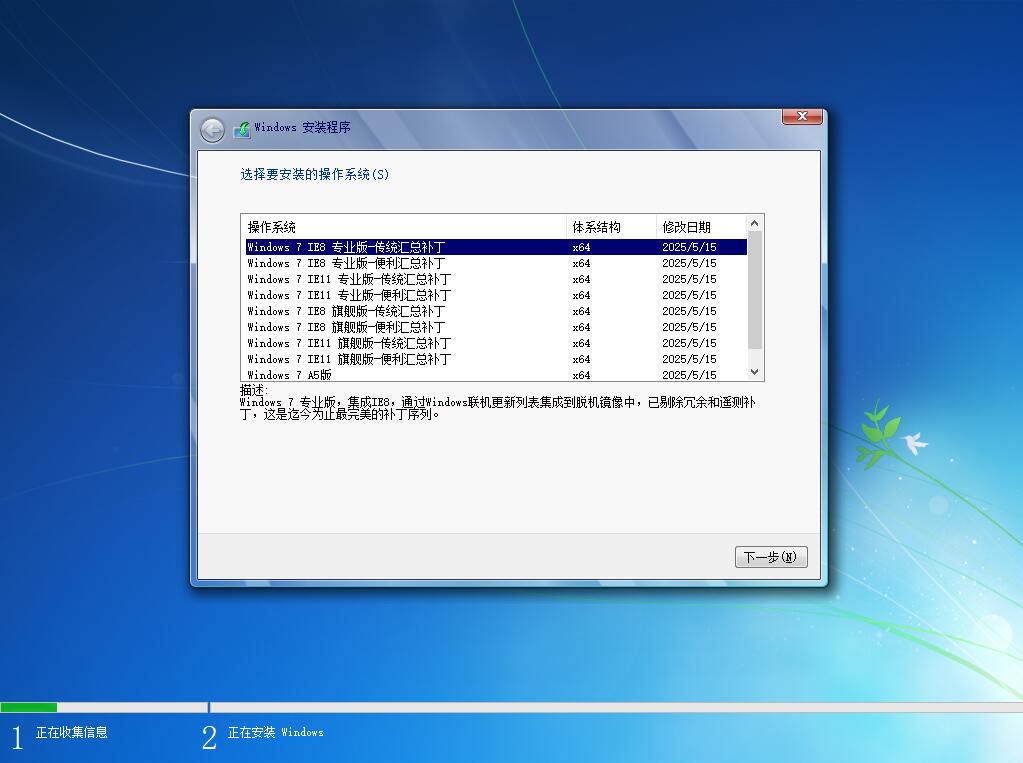Click the 操作系统 column header
Viewport: 1023px width, 763px height.
click(403, 227)
